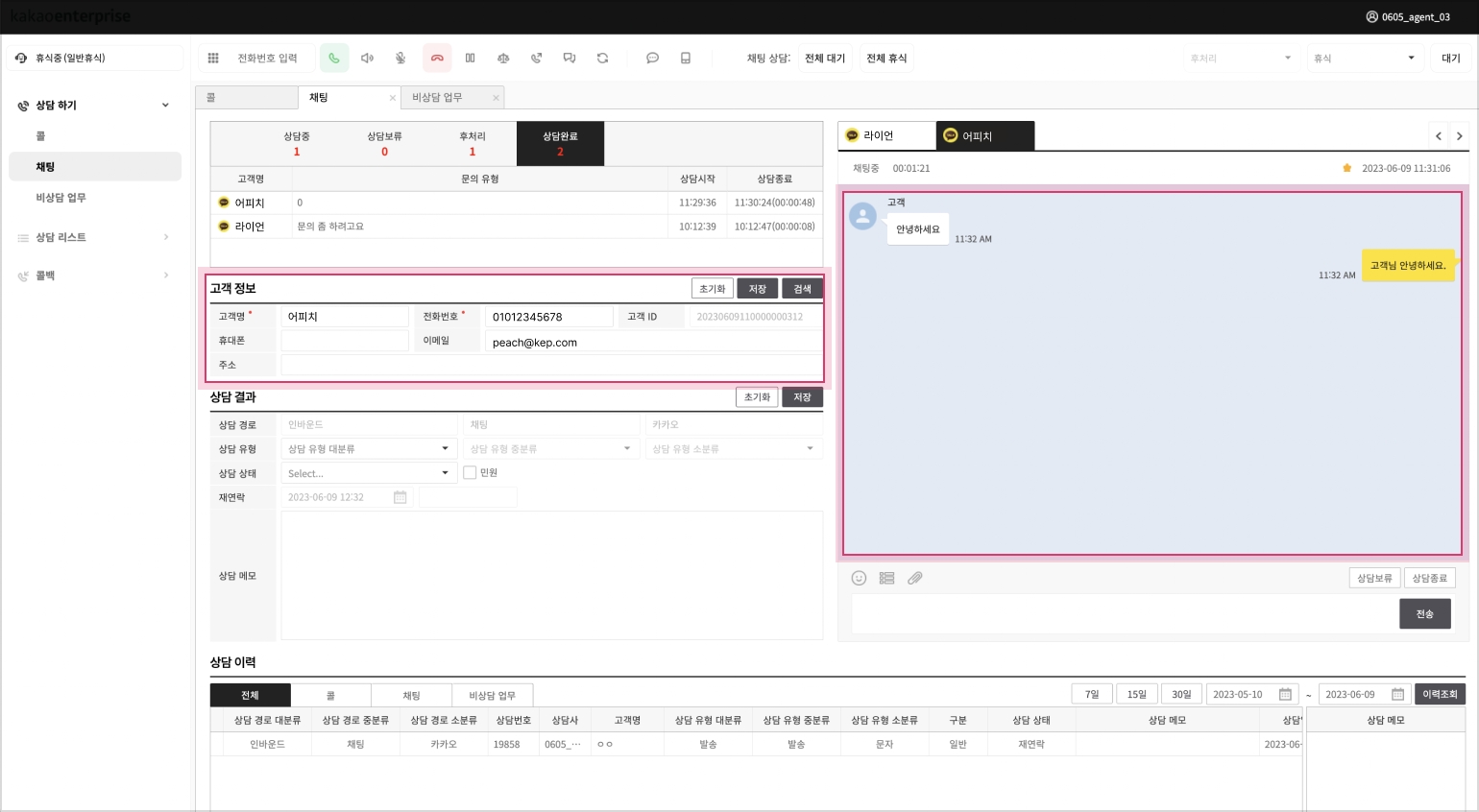Viewport: 1479px width, 812px height.
Task: Open the 상담 유형 대분류 dropdown
Action: pos(368,448)
